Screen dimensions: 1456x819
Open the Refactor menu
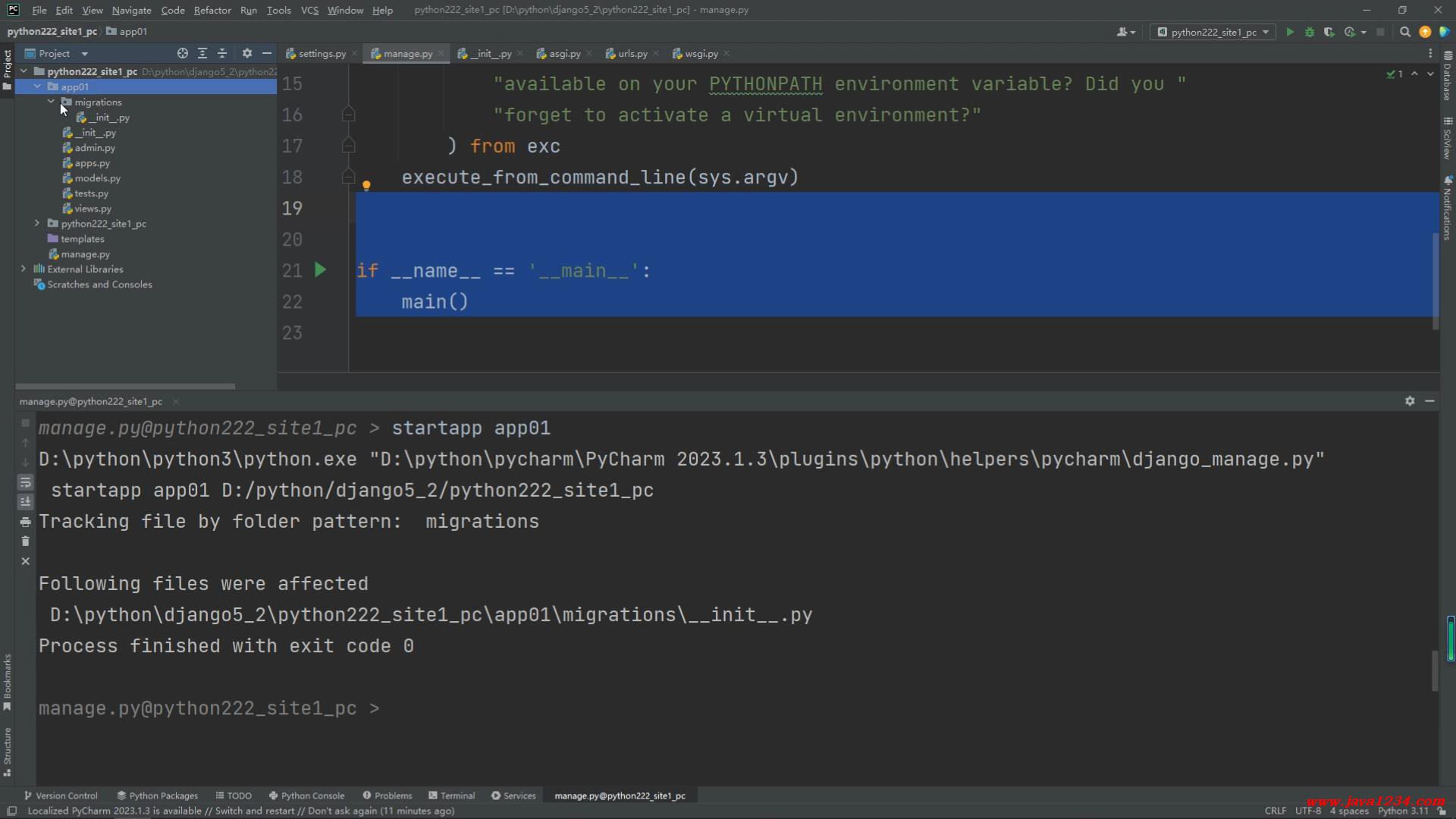coord(212,10)
